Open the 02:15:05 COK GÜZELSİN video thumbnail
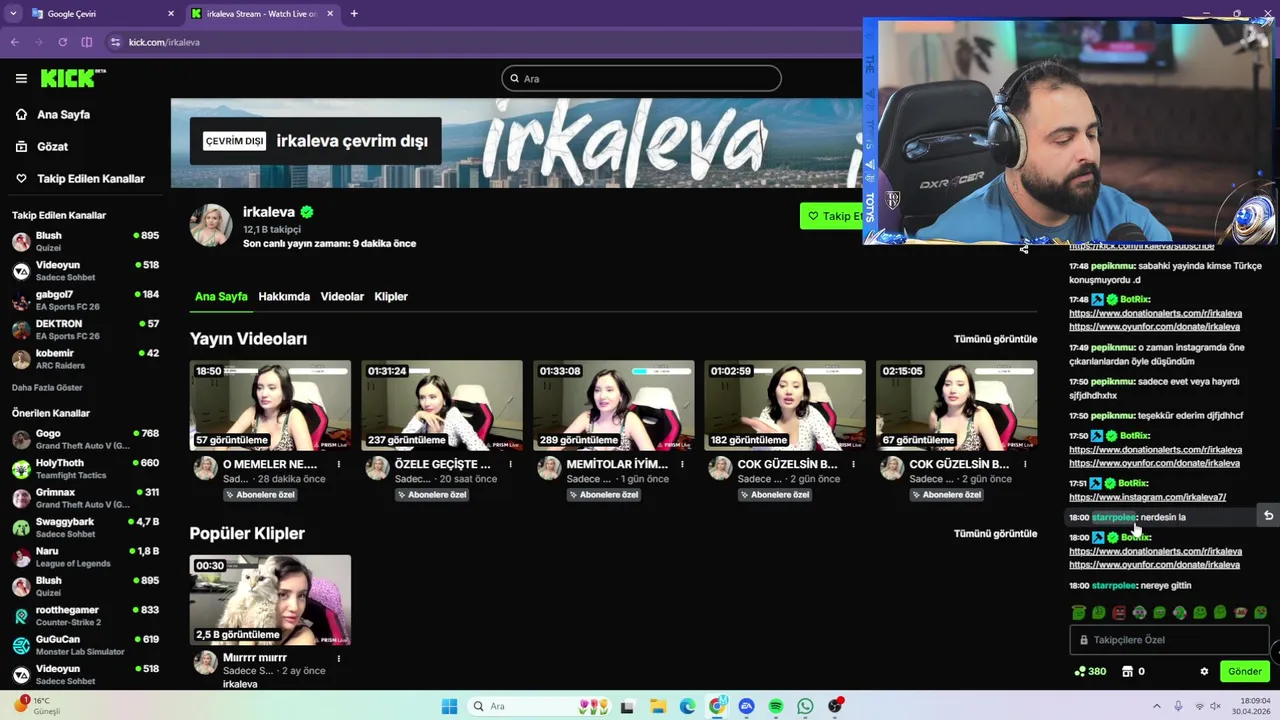The height and width of the screenshot is (720, 1280). (x=956, y=405)
